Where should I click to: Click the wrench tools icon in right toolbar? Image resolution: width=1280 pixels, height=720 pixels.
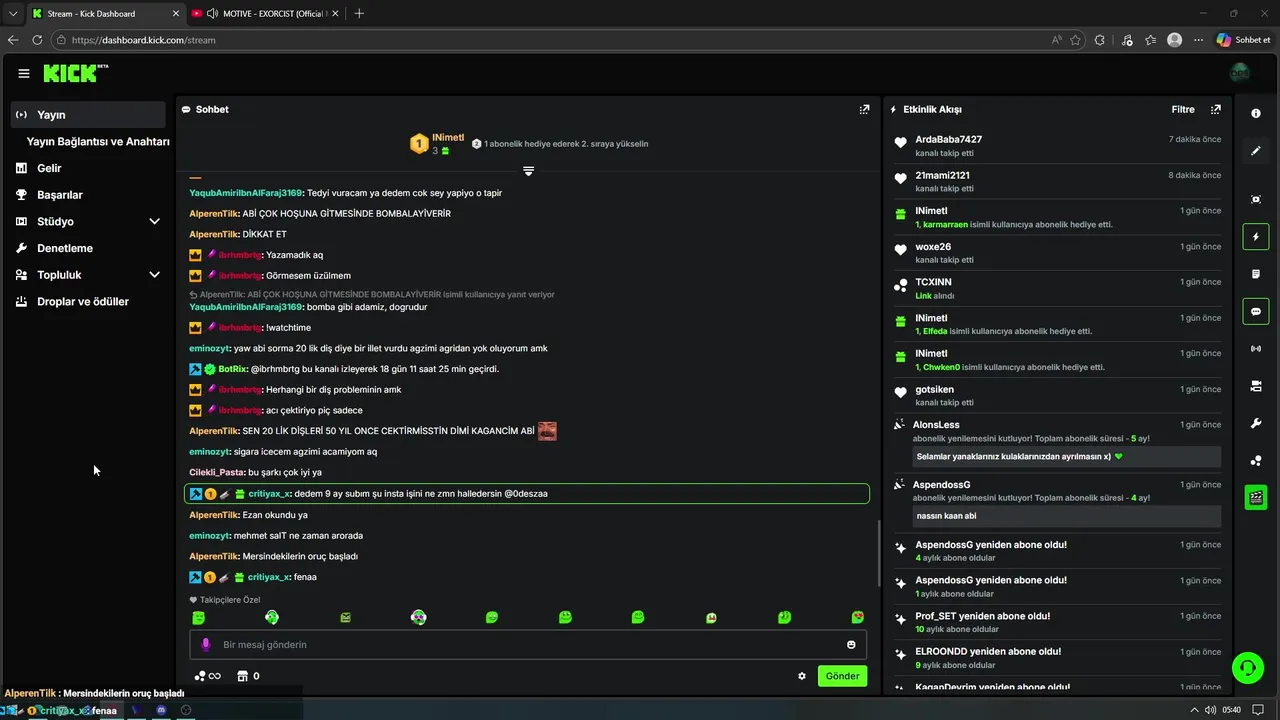(x=1256, y=423)
